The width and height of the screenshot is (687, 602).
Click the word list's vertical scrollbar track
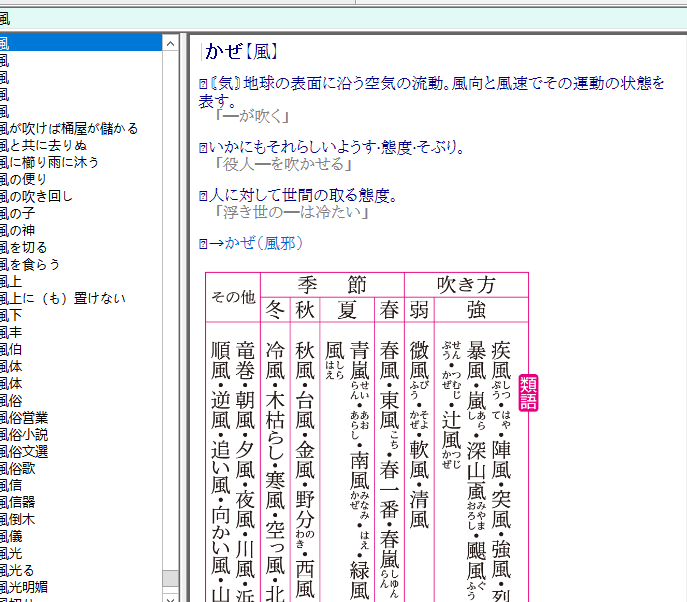pyautogui.click(x=171, y=300)
